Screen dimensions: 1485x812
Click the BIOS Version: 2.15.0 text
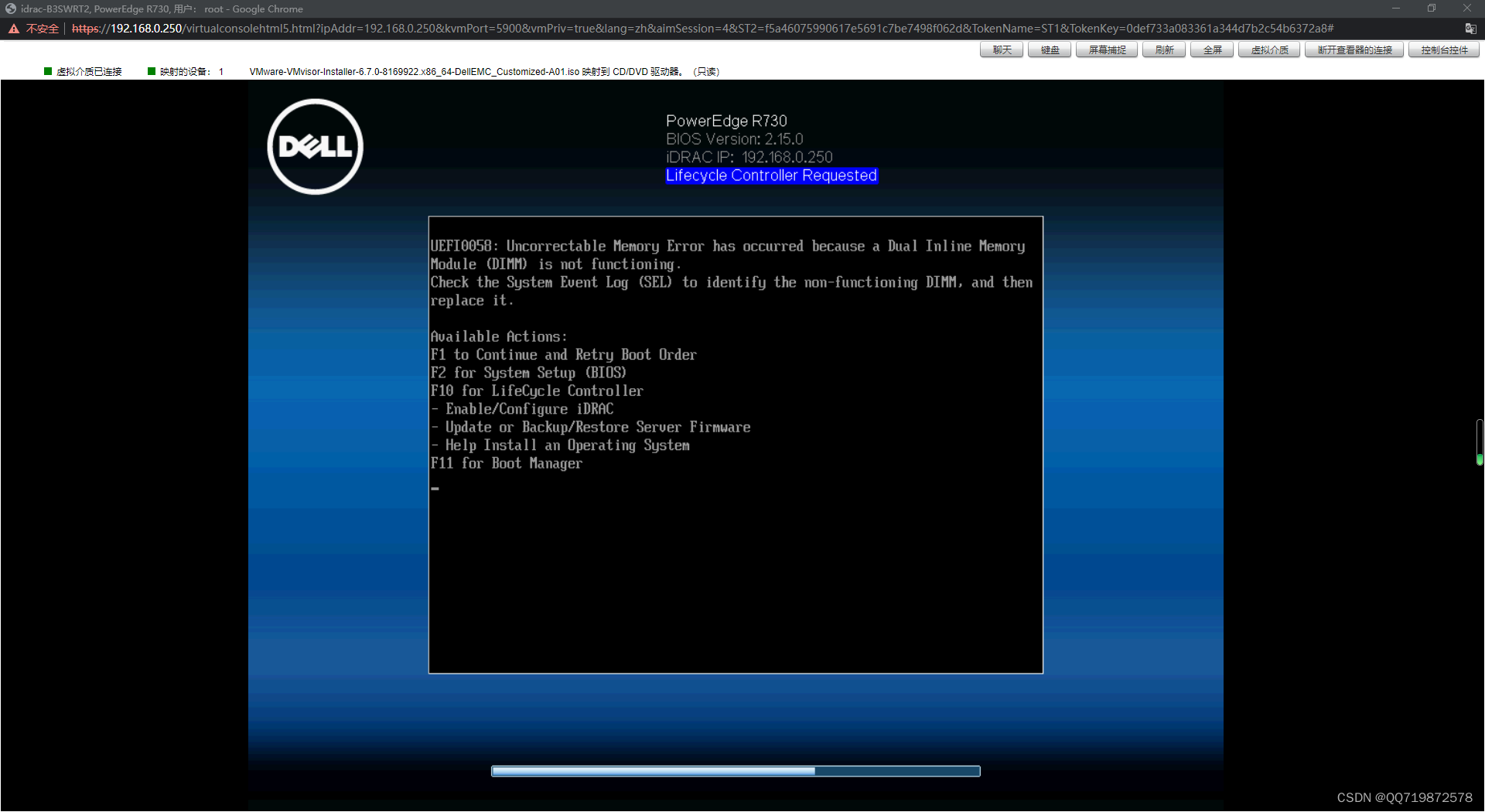(734, 139)
